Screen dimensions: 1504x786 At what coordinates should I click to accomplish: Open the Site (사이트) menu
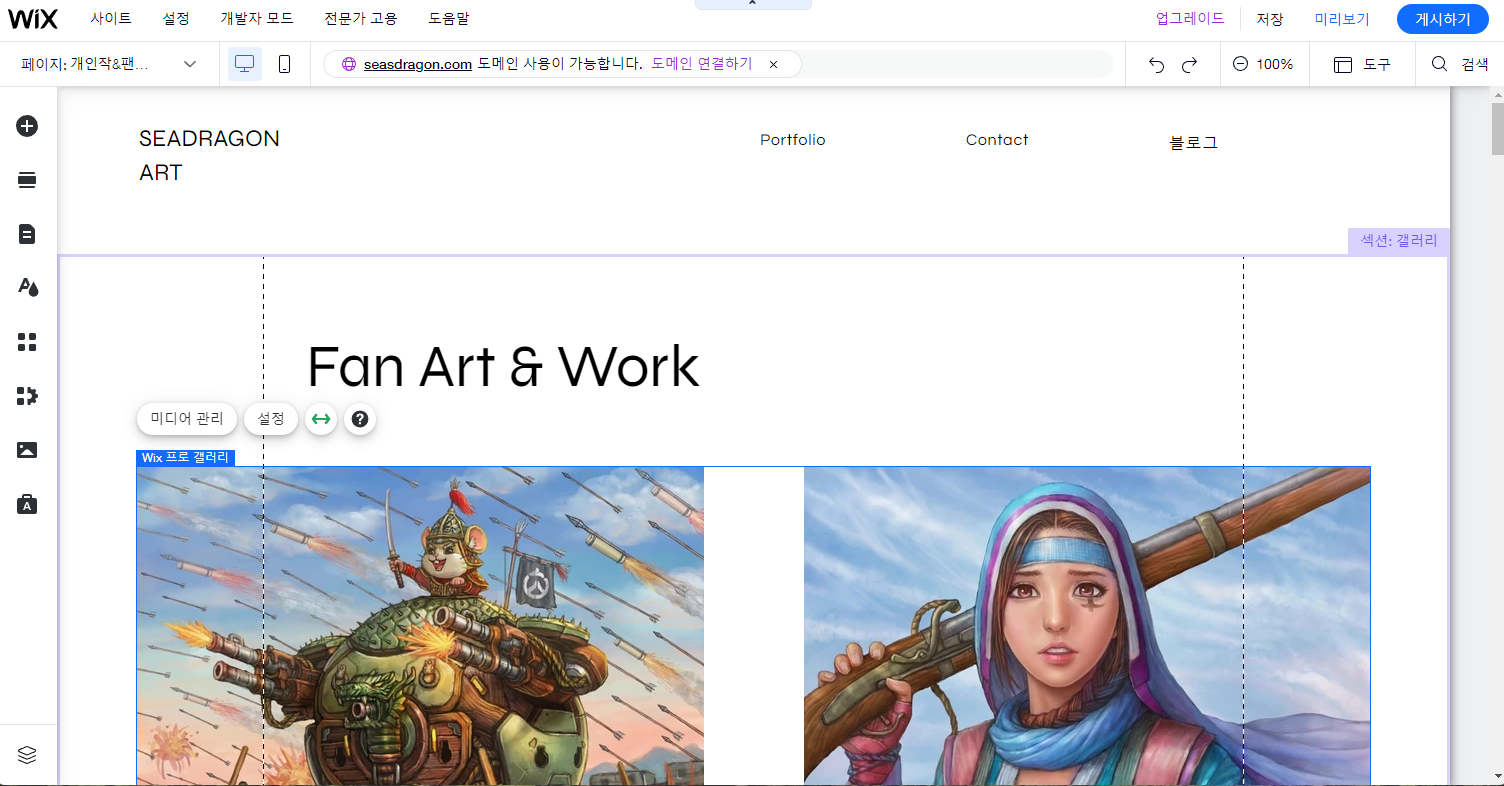tap(111, 18)
